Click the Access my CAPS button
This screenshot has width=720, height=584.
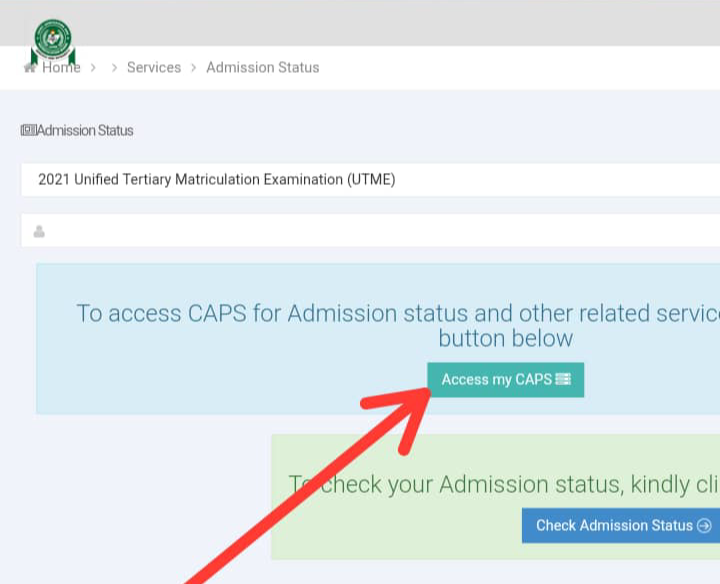point(506,380)
